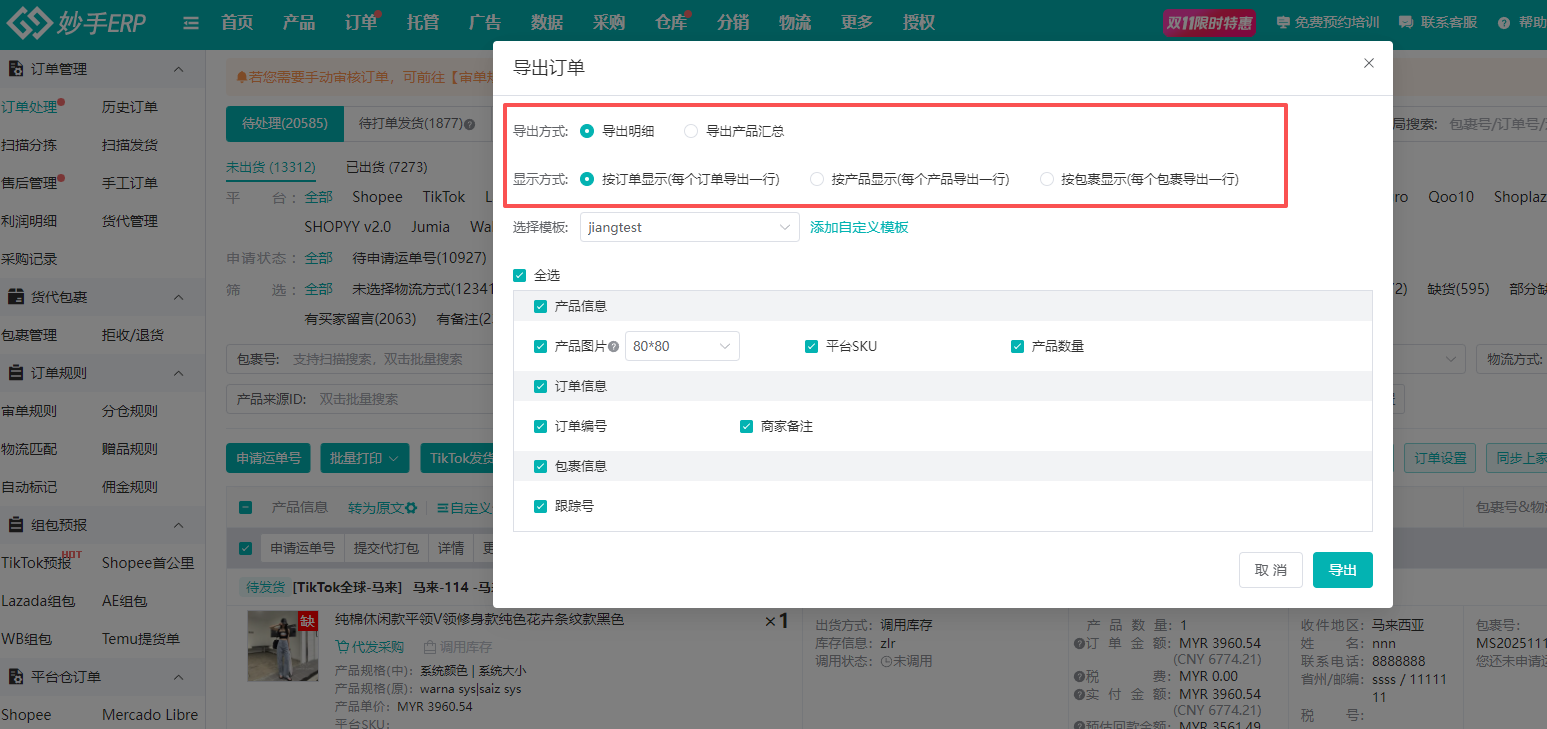This screenshot has width=1547, height=729.
Task: Select the 导出产品汇总 radio option
Action: [x=690, y=130]
